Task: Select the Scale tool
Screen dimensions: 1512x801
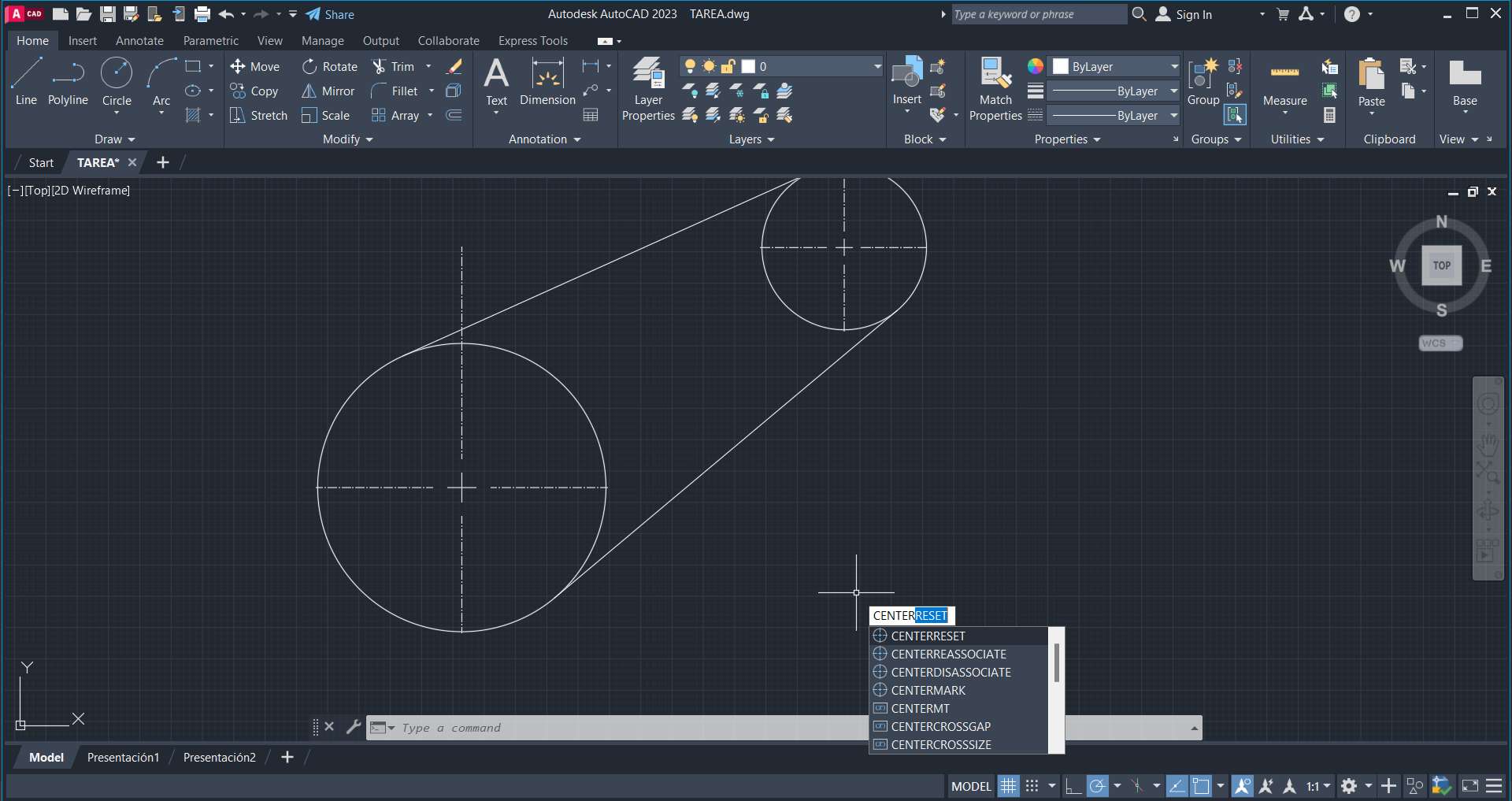Action: click(326, 116)
